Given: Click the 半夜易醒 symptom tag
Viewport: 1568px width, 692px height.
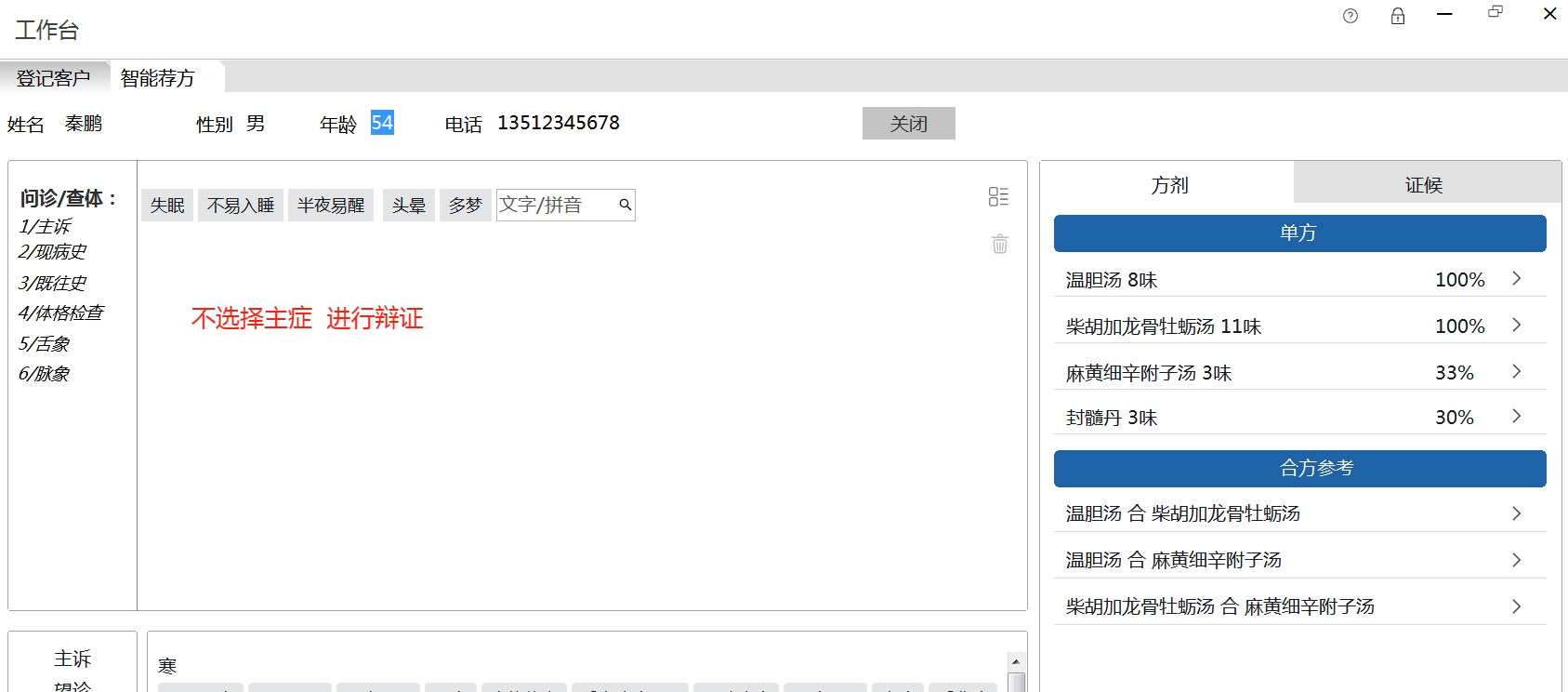Looking at the screenshot, I should coord(331,205).
